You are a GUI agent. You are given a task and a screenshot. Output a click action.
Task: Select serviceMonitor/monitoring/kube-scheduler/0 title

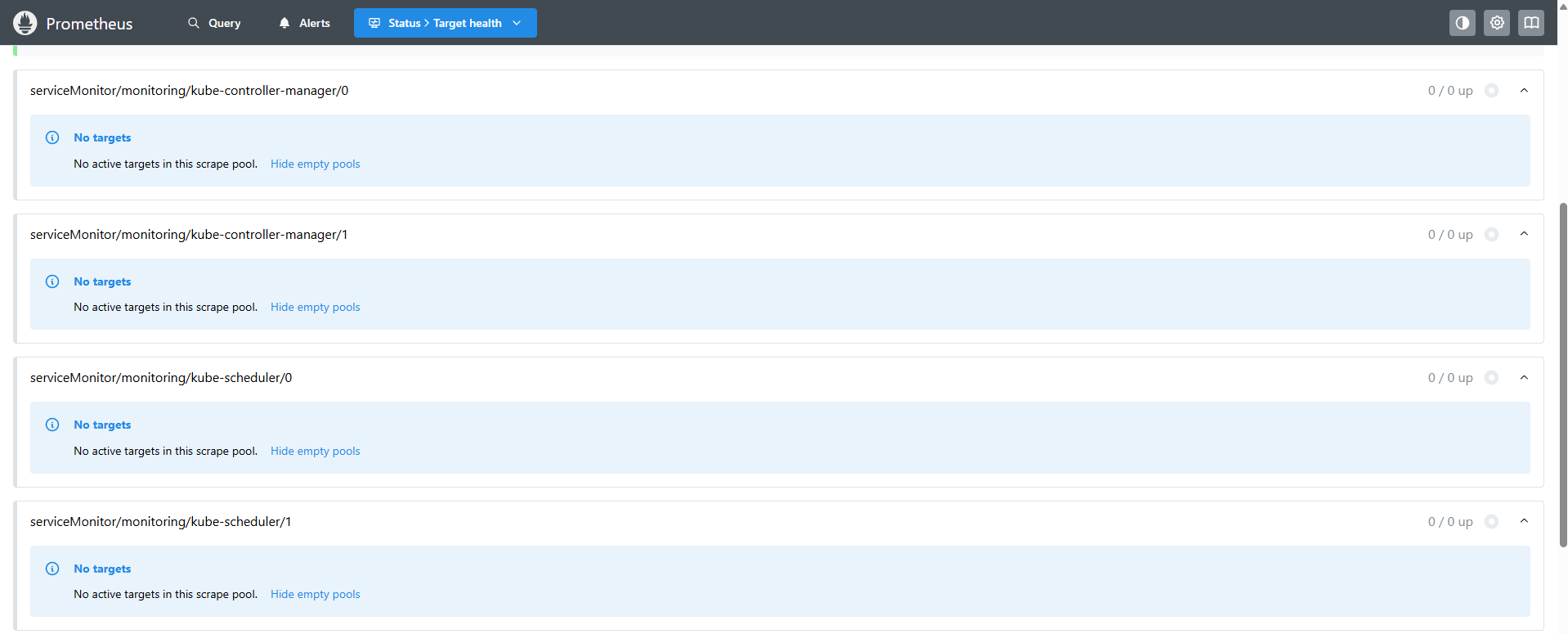click(161, 377)
